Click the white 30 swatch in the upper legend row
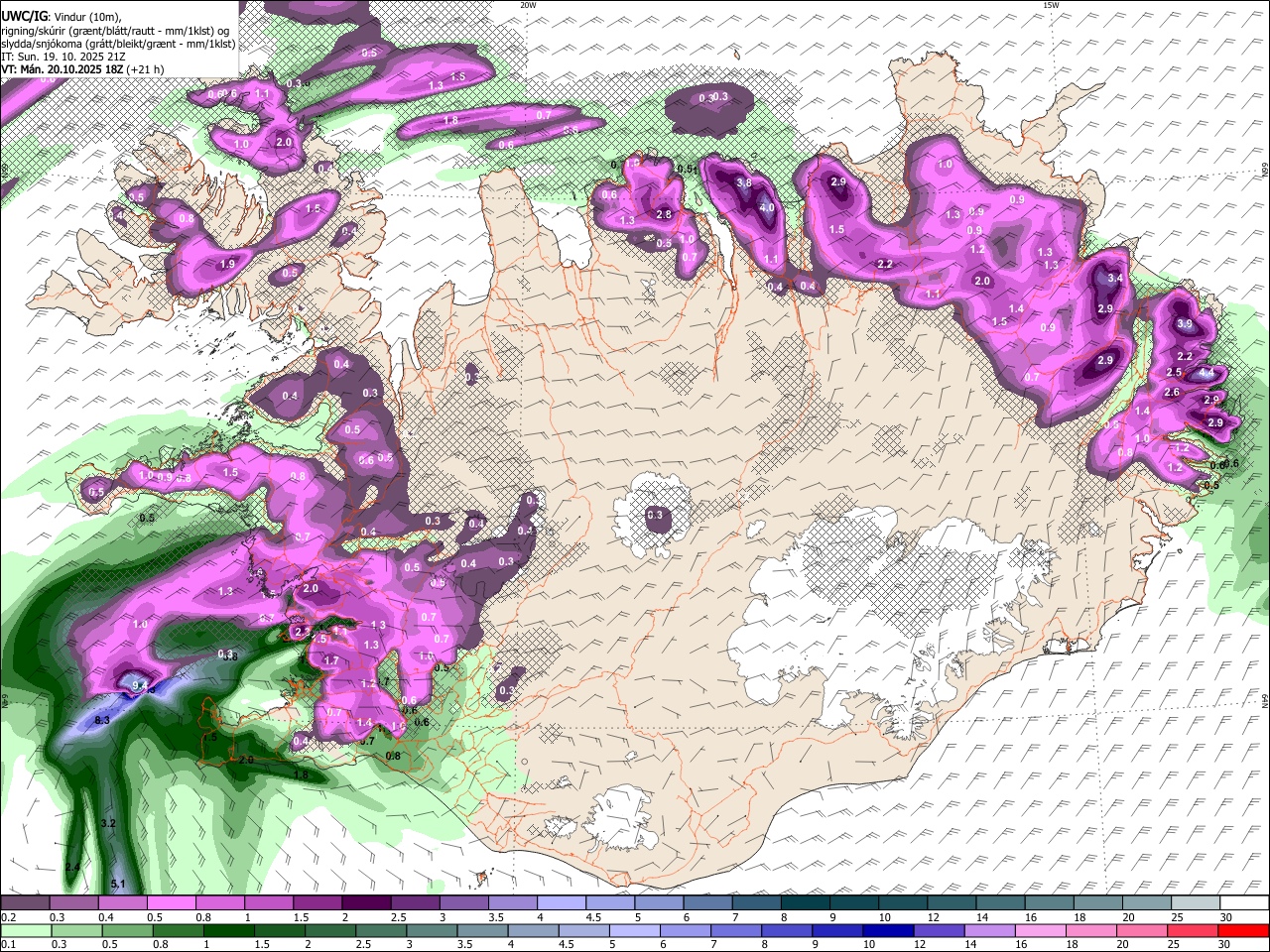 click(x=1244, y=903)
